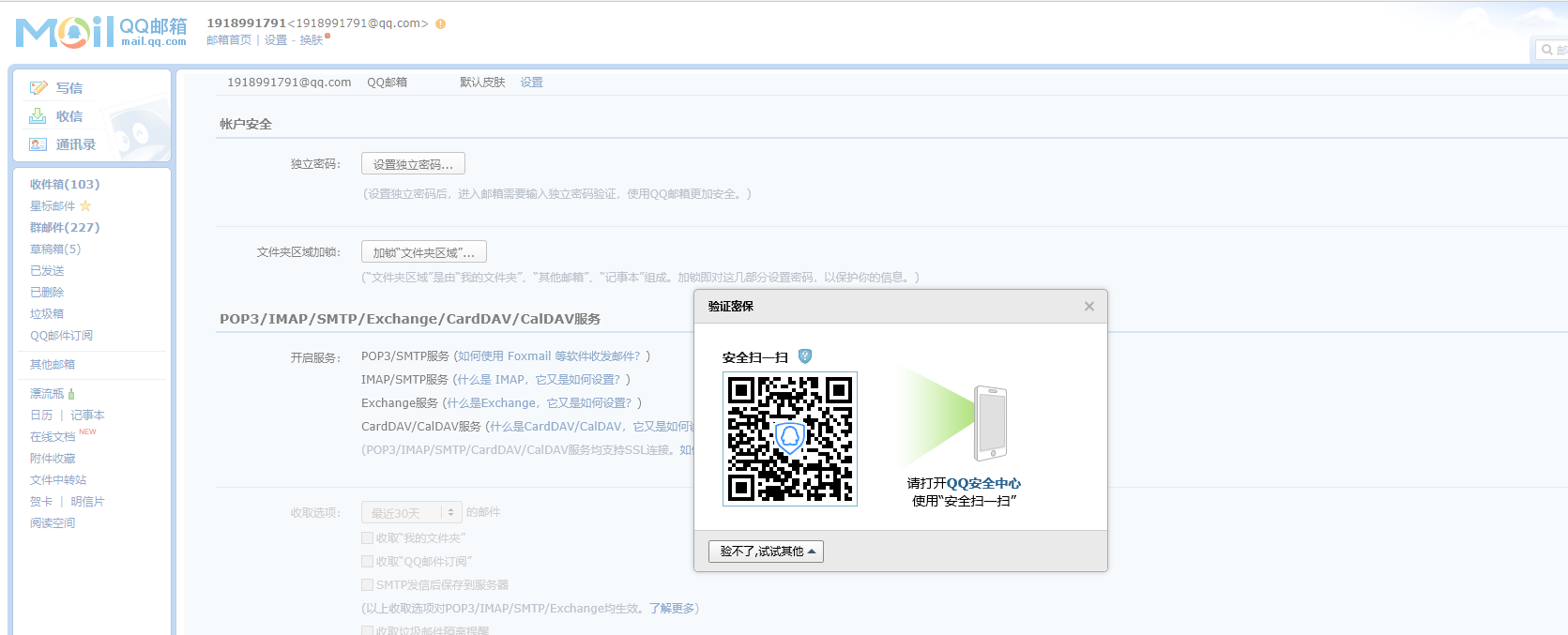This screenshot has width=1568, height=635.
Task: Click the search magnifier icon at top right
Action: [x=1546, y=50]
